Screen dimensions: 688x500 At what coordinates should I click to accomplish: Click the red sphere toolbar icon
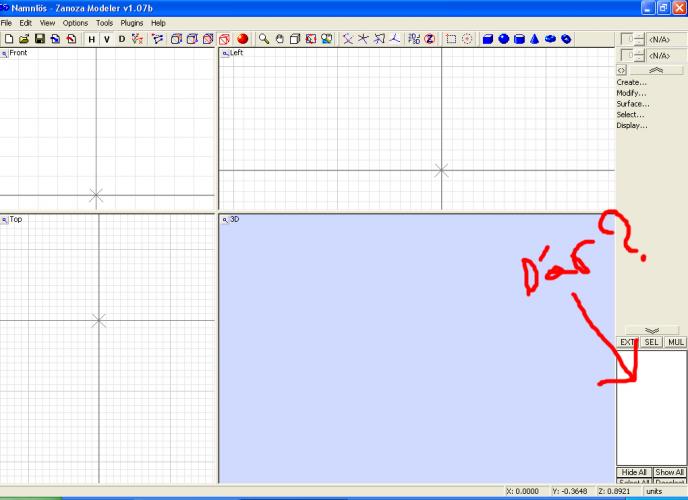(x=242, y=39)
